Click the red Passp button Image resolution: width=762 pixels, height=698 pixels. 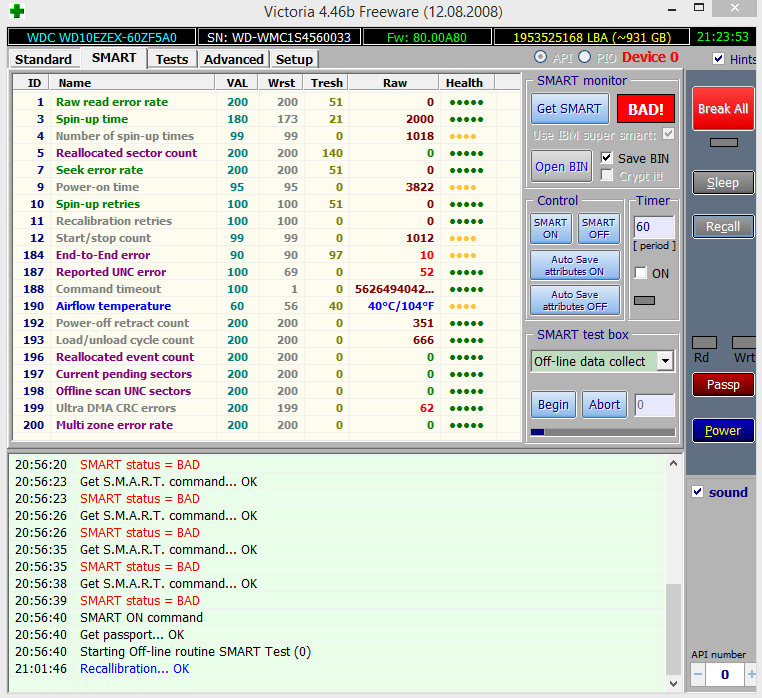[723, 384]
